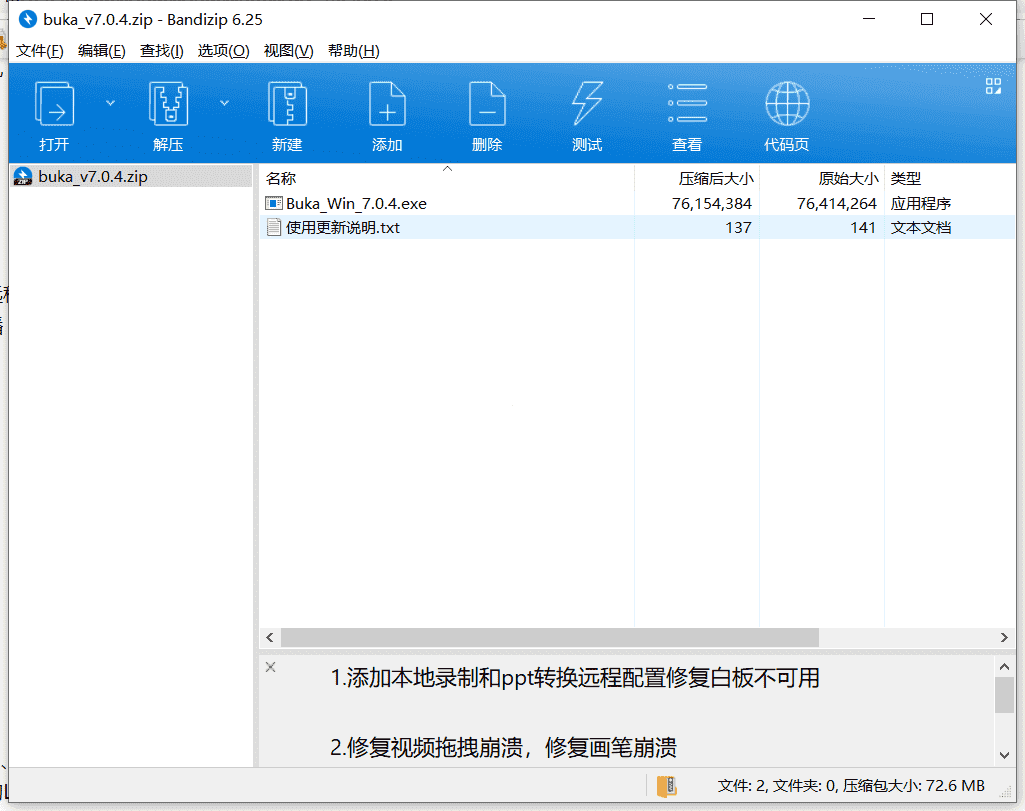Click the comment pane vertical scrollbar thumb
Screen dimensions: 1025x811
[1005, 695]
